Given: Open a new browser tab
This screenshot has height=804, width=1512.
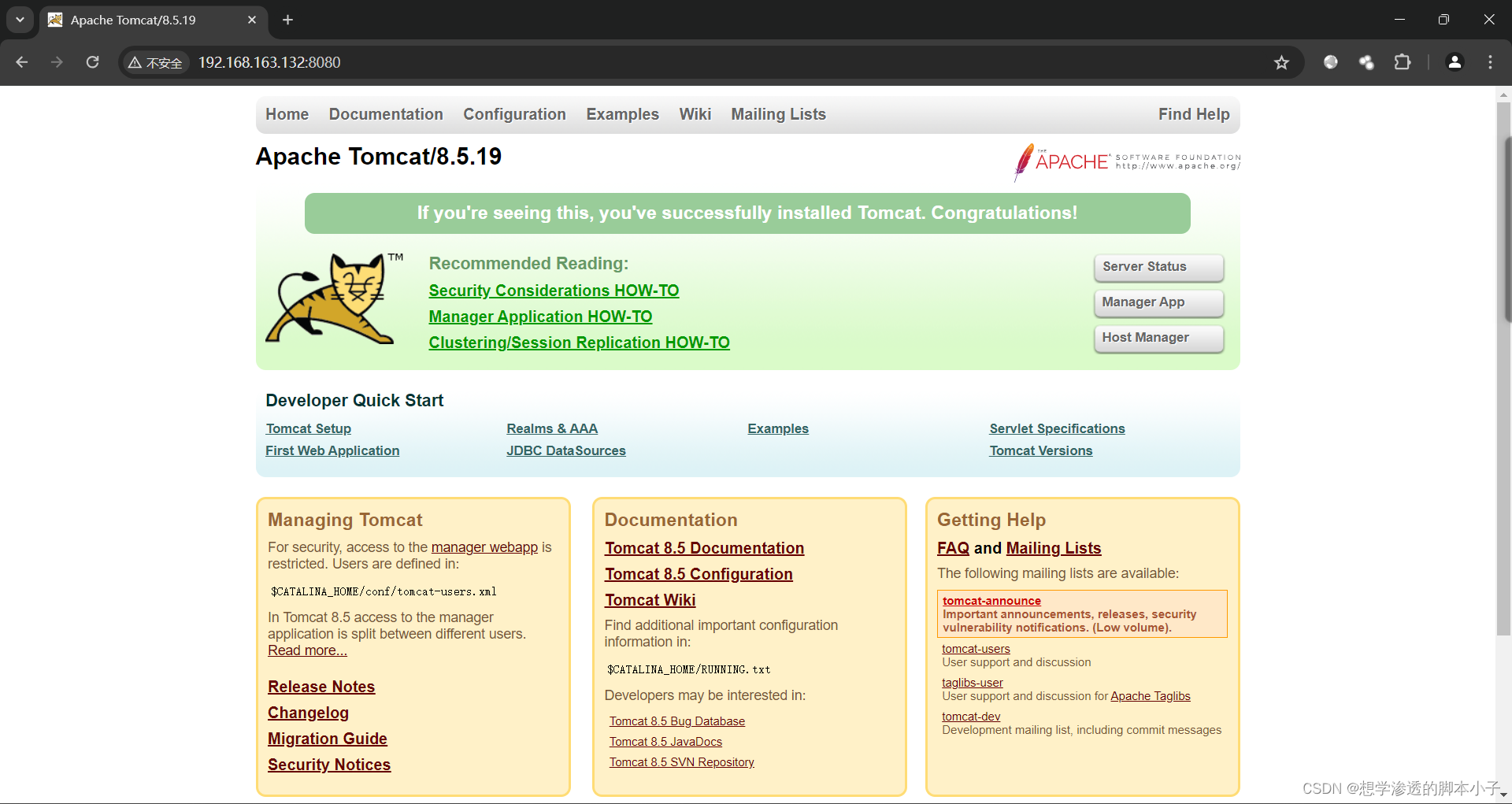Looking at the screenshot, I should (x=288, y=20).
